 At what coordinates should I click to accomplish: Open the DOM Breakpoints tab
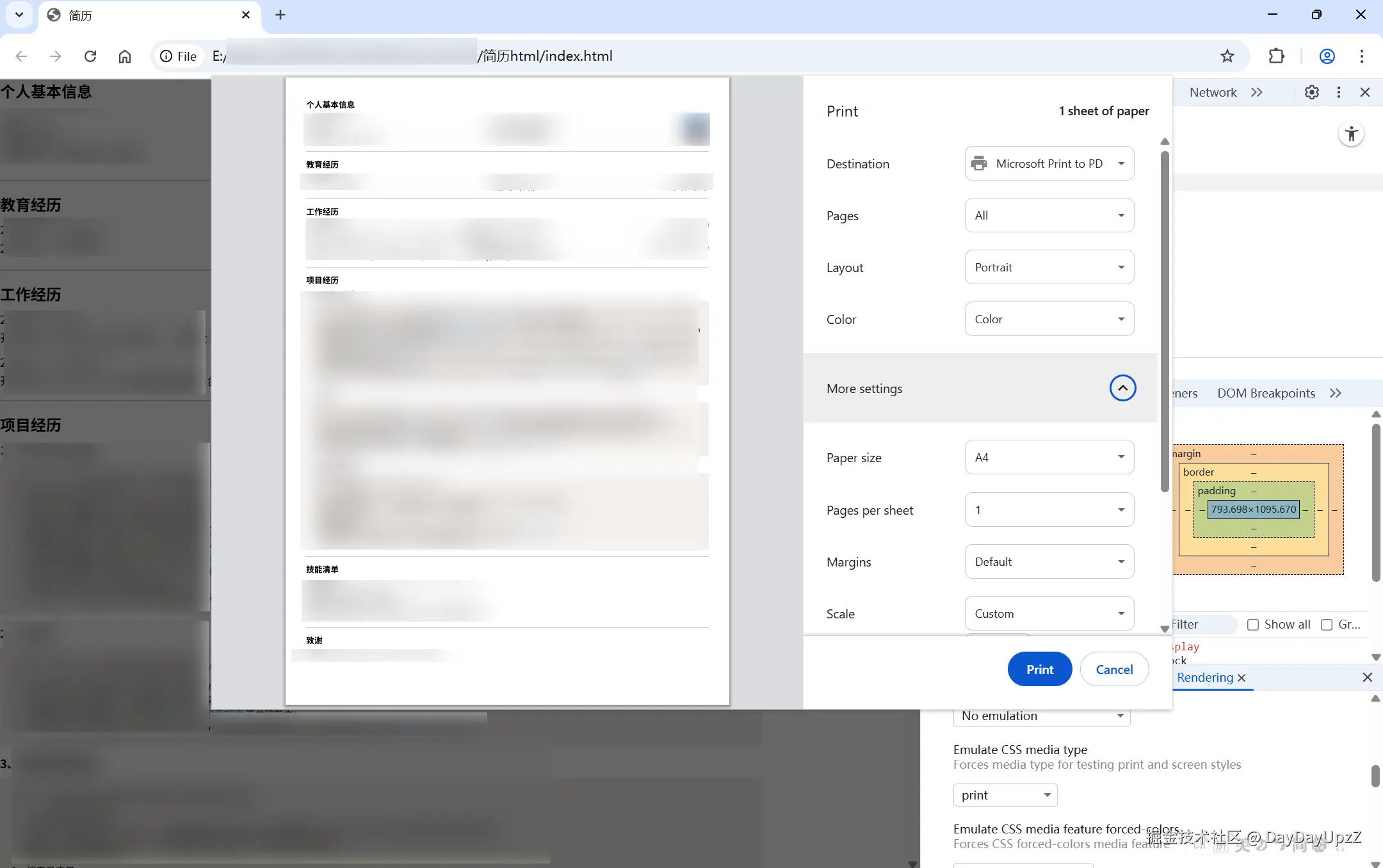(x=1266, y=393)
